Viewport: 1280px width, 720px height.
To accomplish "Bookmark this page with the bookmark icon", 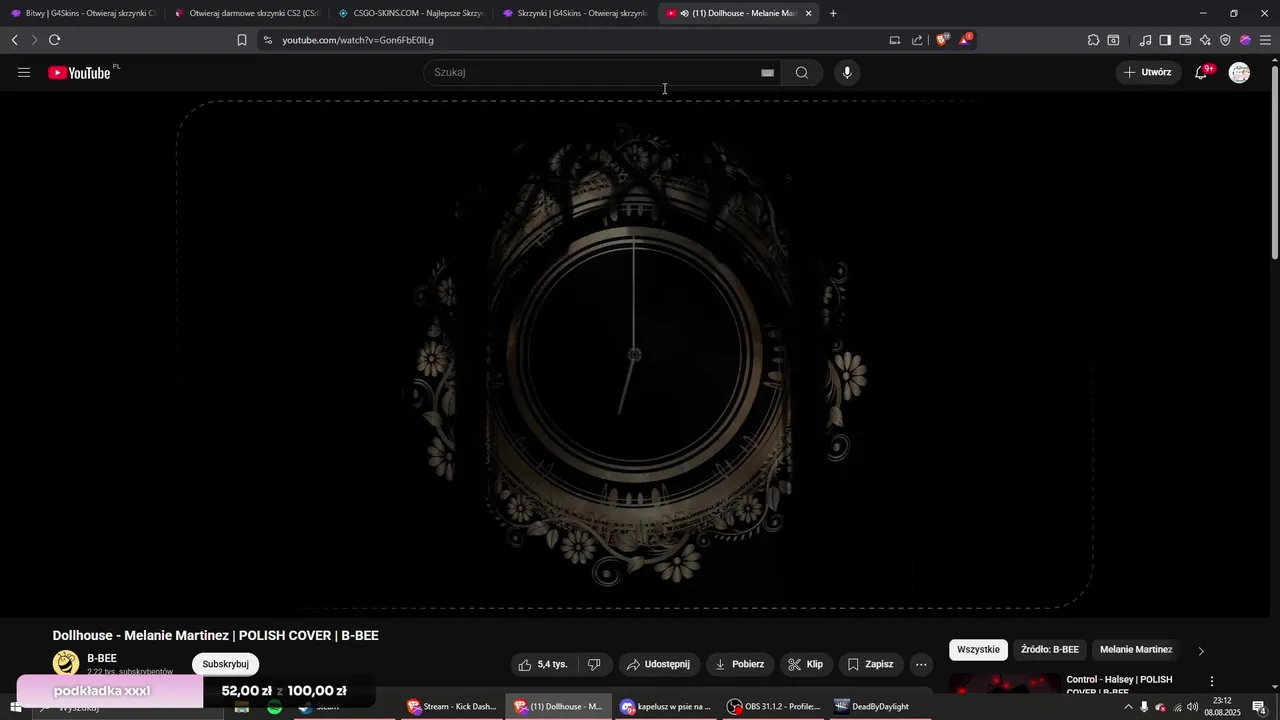I will pyautogui.click(x=242, y=40).
